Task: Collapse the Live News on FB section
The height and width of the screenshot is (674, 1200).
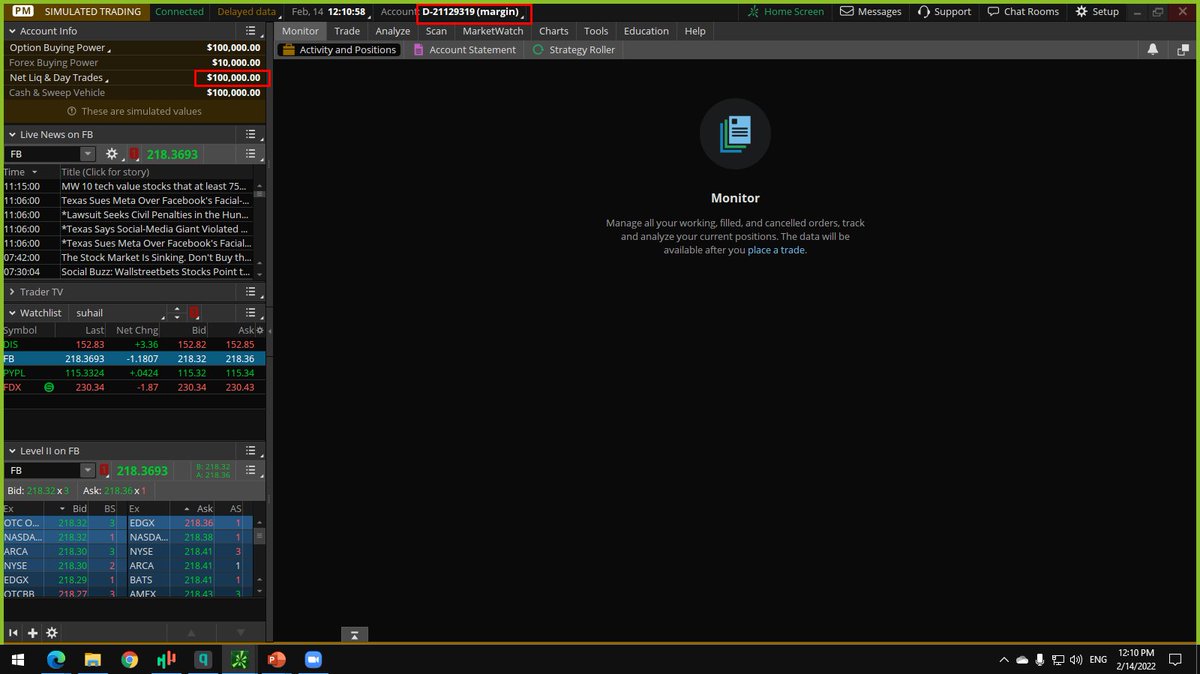Action: [x=11, y=134]
